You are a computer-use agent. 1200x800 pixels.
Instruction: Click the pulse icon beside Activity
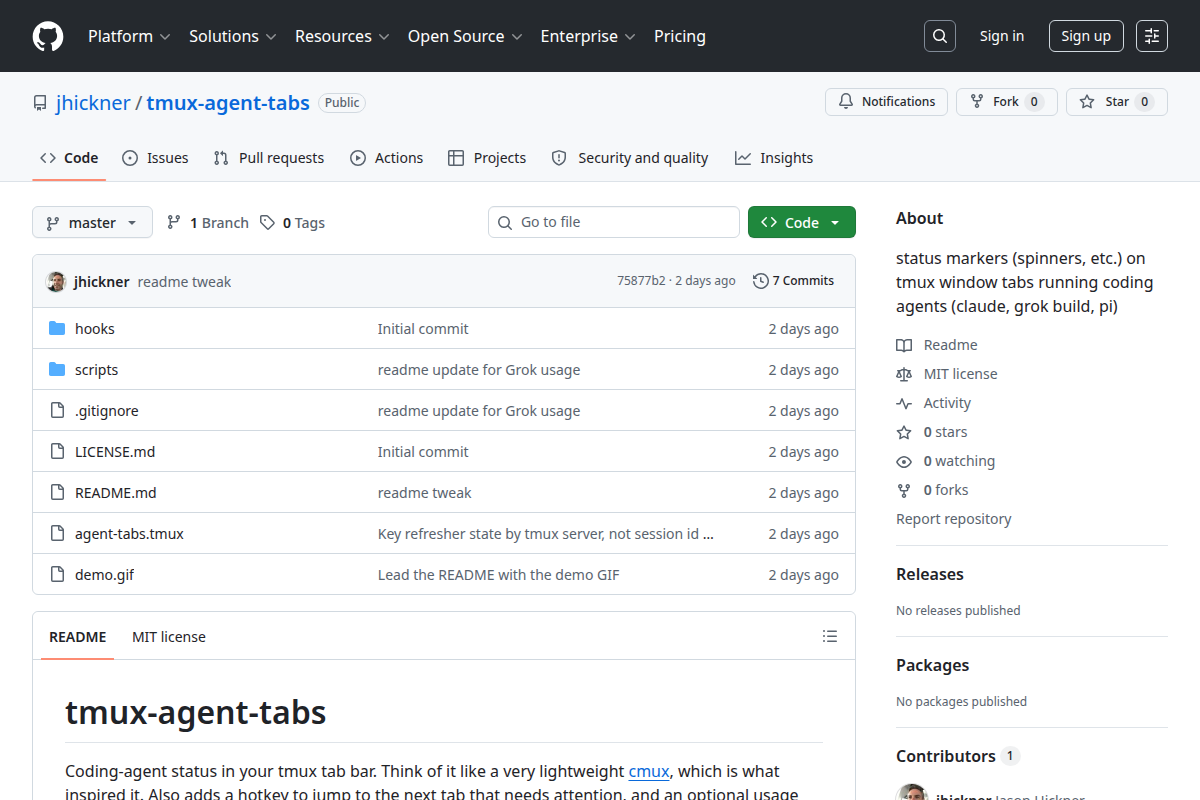[904, 403]
